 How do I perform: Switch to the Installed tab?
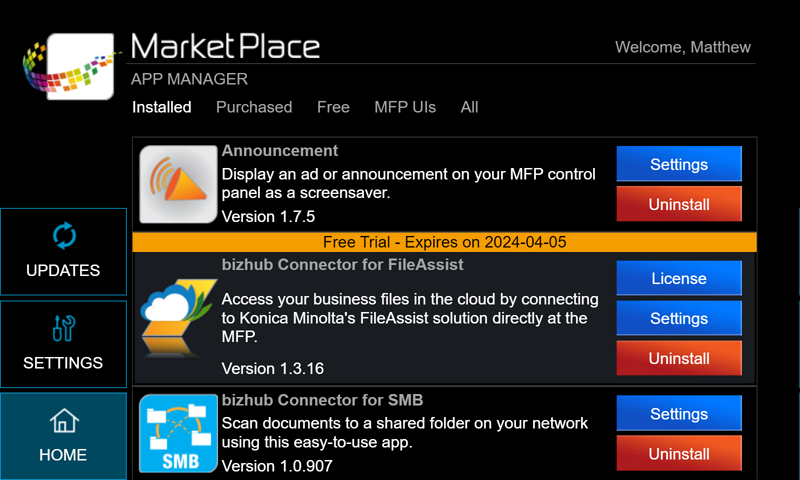pos(162,107)
